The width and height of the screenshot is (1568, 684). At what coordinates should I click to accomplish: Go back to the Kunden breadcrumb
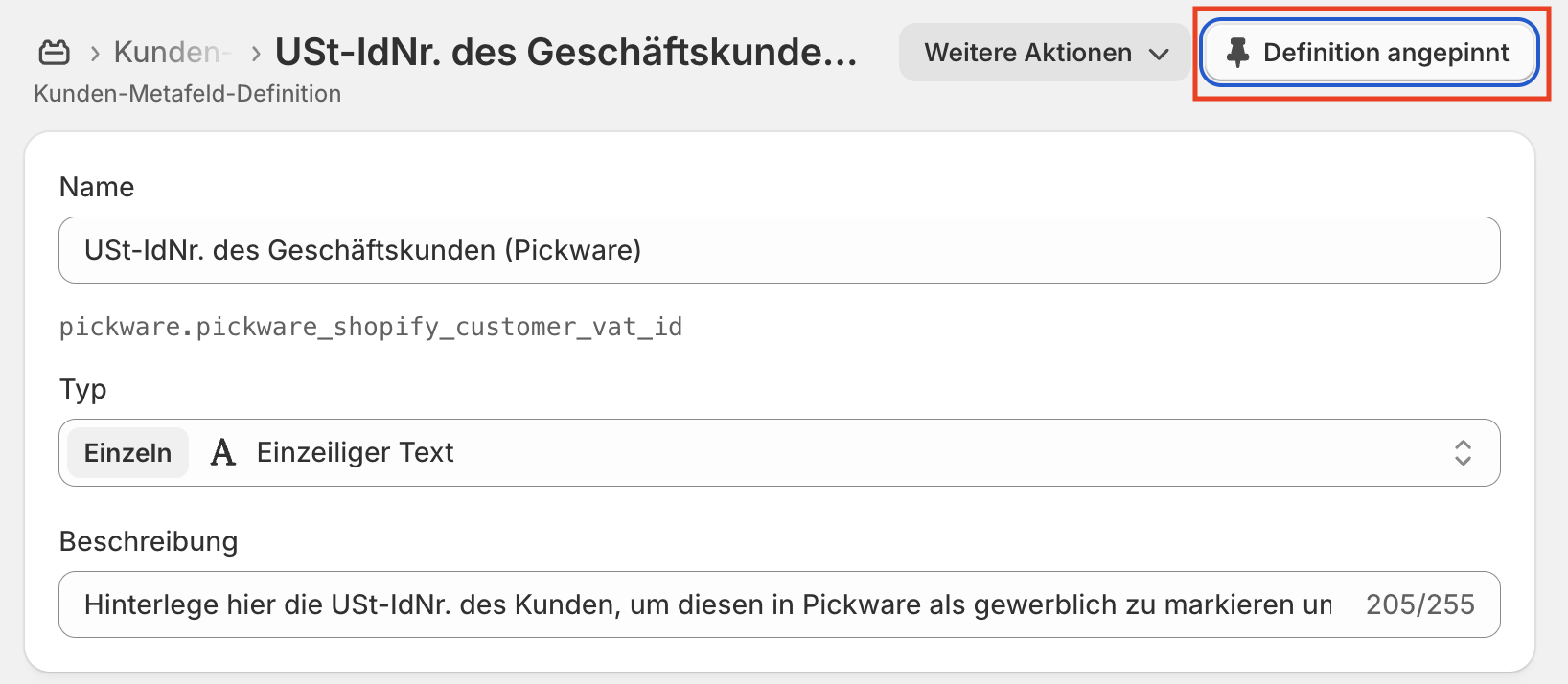click(168, 53)
